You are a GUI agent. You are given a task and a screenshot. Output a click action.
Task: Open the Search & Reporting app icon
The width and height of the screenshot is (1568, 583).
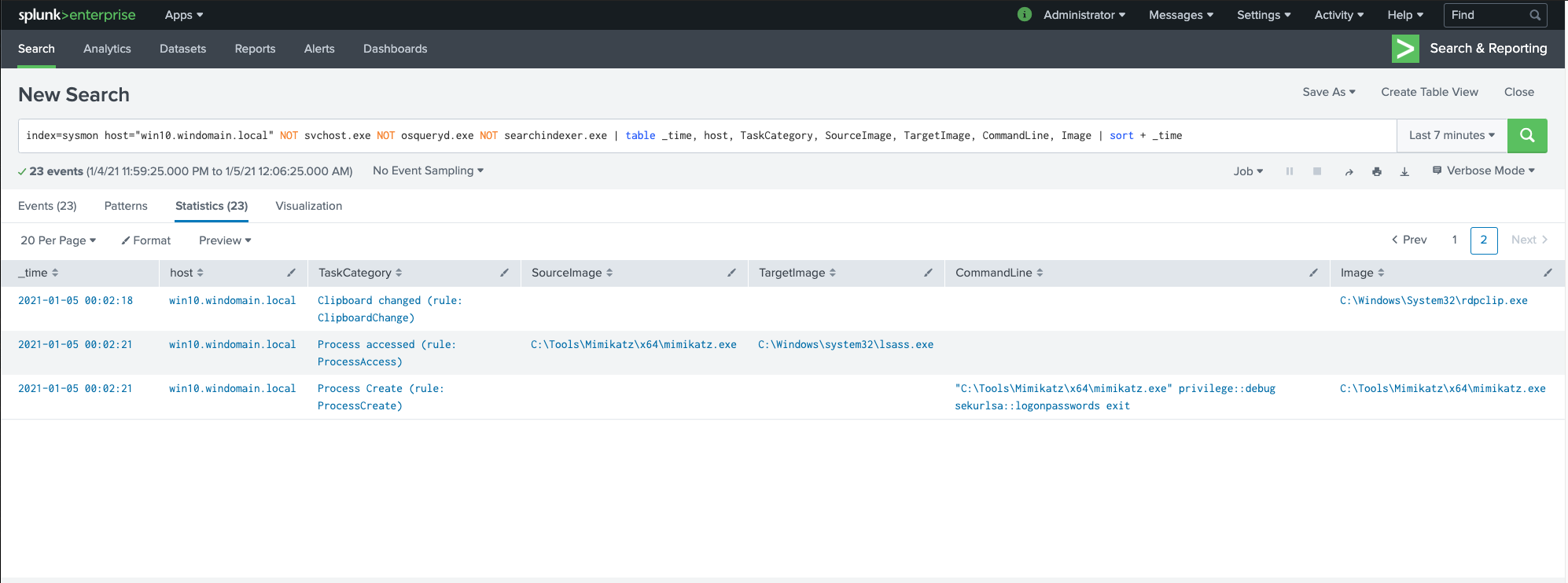pyautogui.click(x=1405, y=49)
